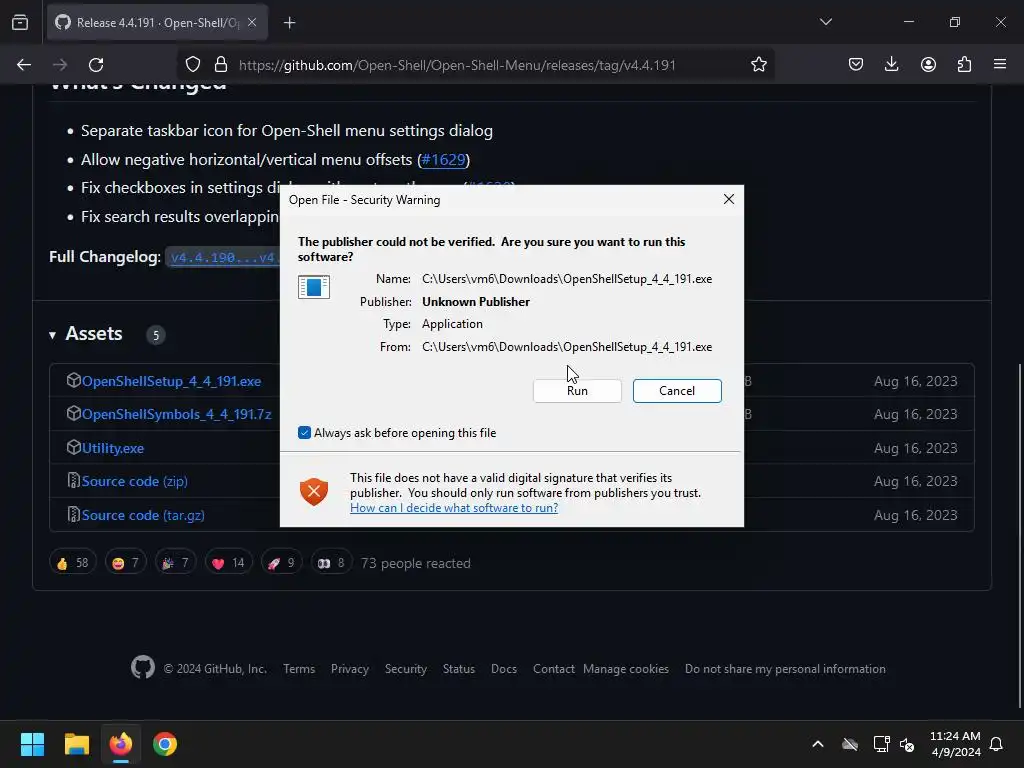
Task: Open Firefox View icon at tab strip
Action: (x=20, y=22)
